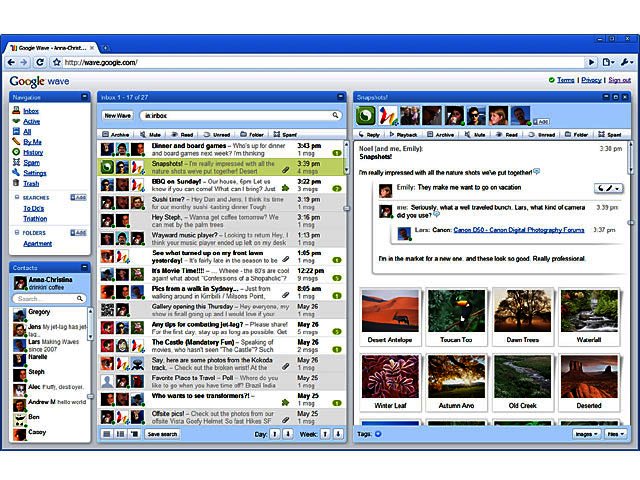The image size is (640, 480).
Task: Collapse the Searches section in Navigation
Action: pos(16,198)
